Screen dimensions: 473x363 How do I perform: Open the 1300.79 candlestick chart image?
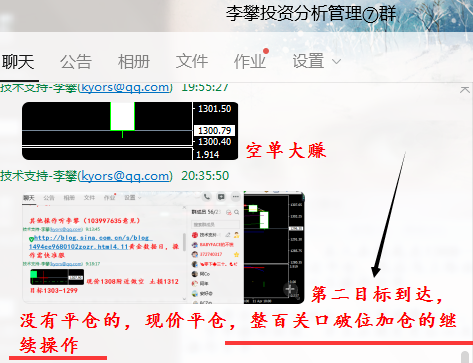pyautogui.click(x=130, y=131)
